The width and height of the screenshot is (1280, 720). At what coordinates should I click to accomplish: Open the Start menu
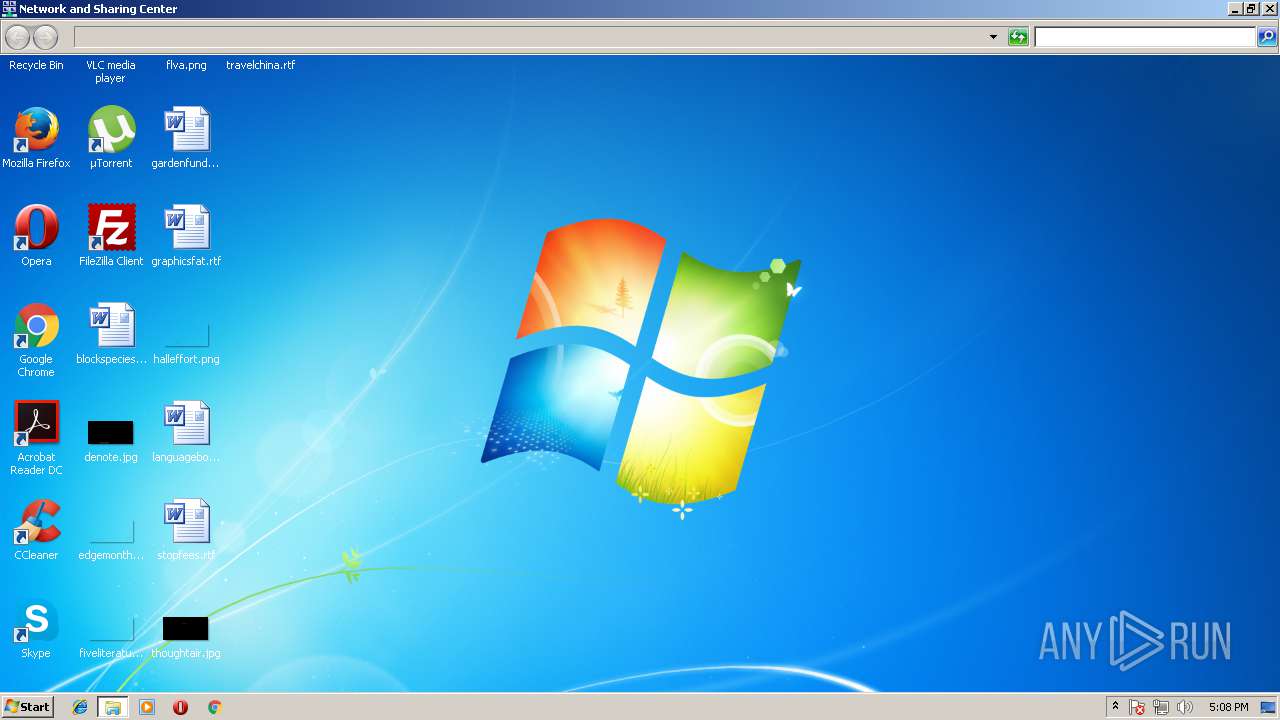coord(27,707)
